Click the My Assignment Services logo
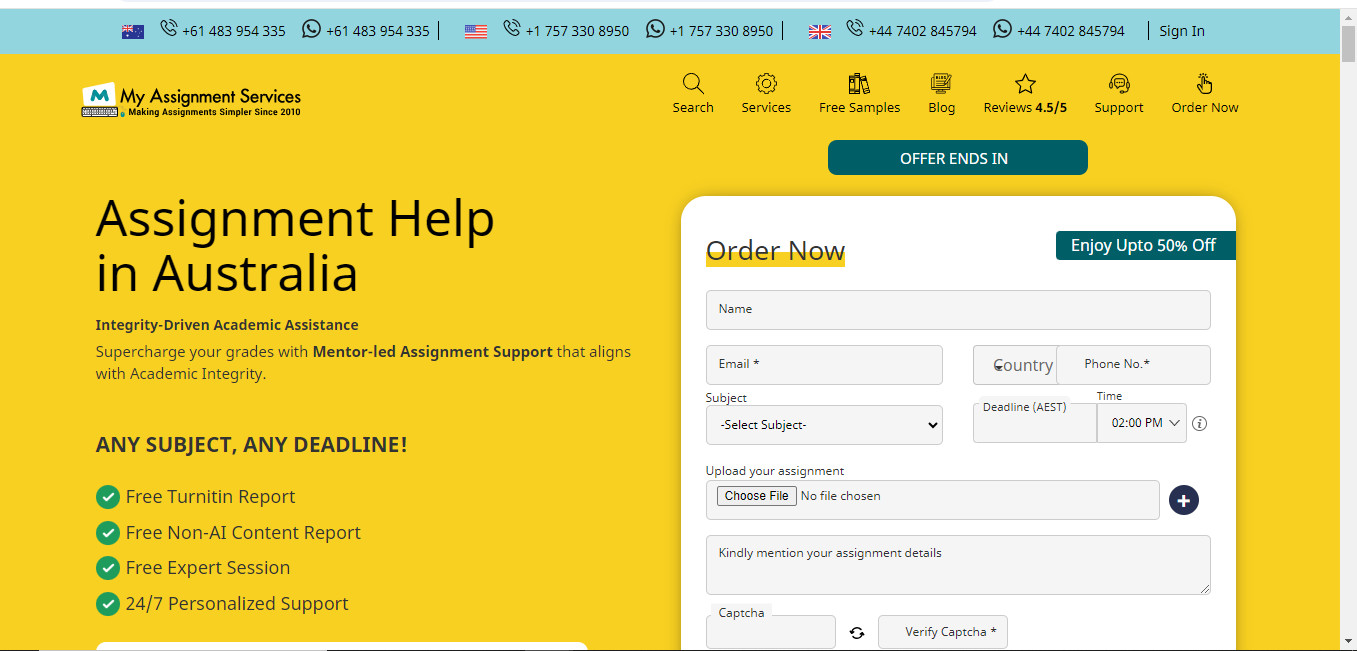 coord(191,100)
